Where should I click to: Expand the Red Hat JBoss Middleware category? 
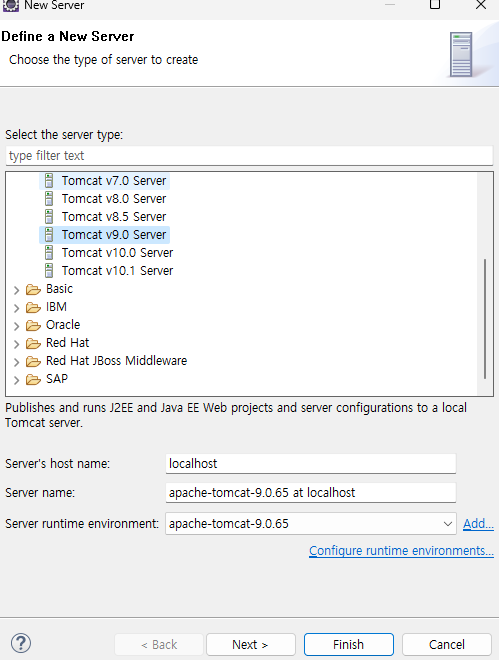pyautogui.click(x=16, y=362)
